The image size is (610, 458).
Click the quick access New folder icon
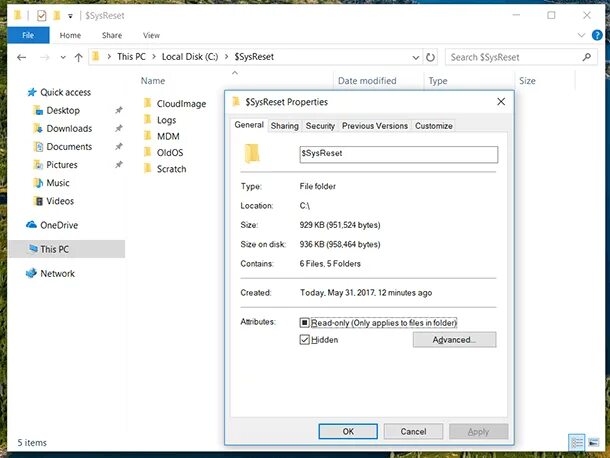(57, 16)
